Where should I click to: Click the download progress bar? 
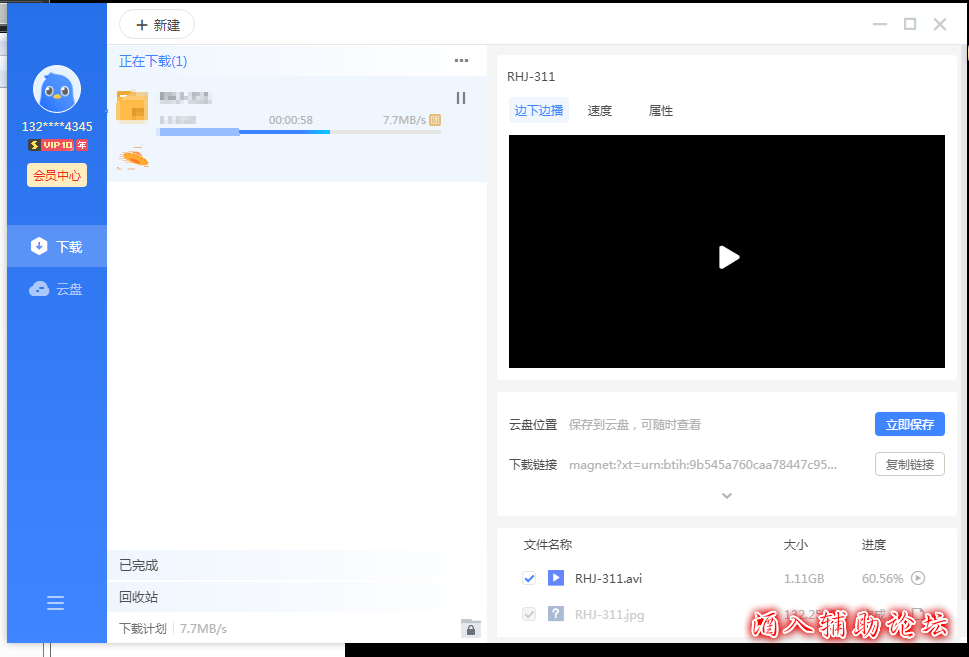coord(298,132)
